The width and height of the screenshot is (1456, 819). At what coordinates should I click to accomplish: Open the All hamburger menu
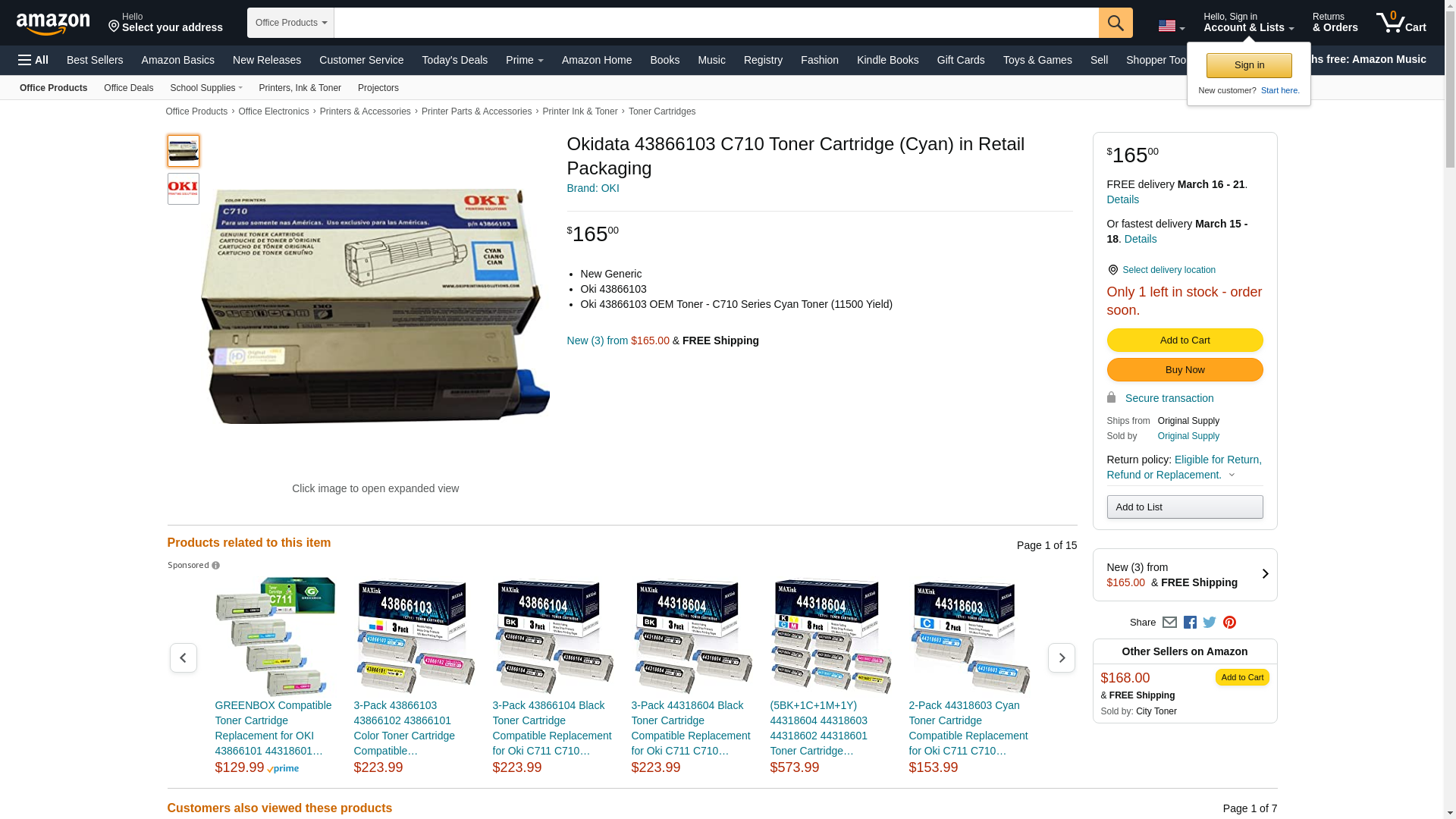33,60
